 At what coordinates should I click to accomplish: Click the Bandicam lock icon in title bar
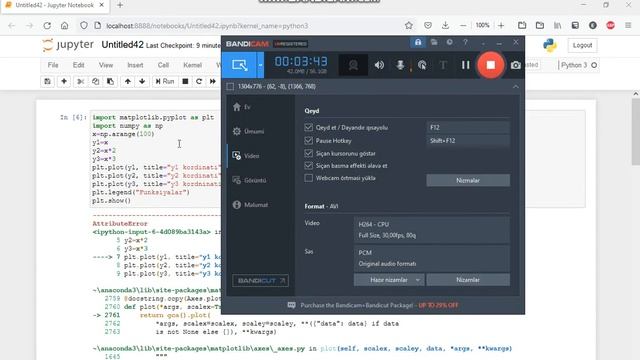418,42
